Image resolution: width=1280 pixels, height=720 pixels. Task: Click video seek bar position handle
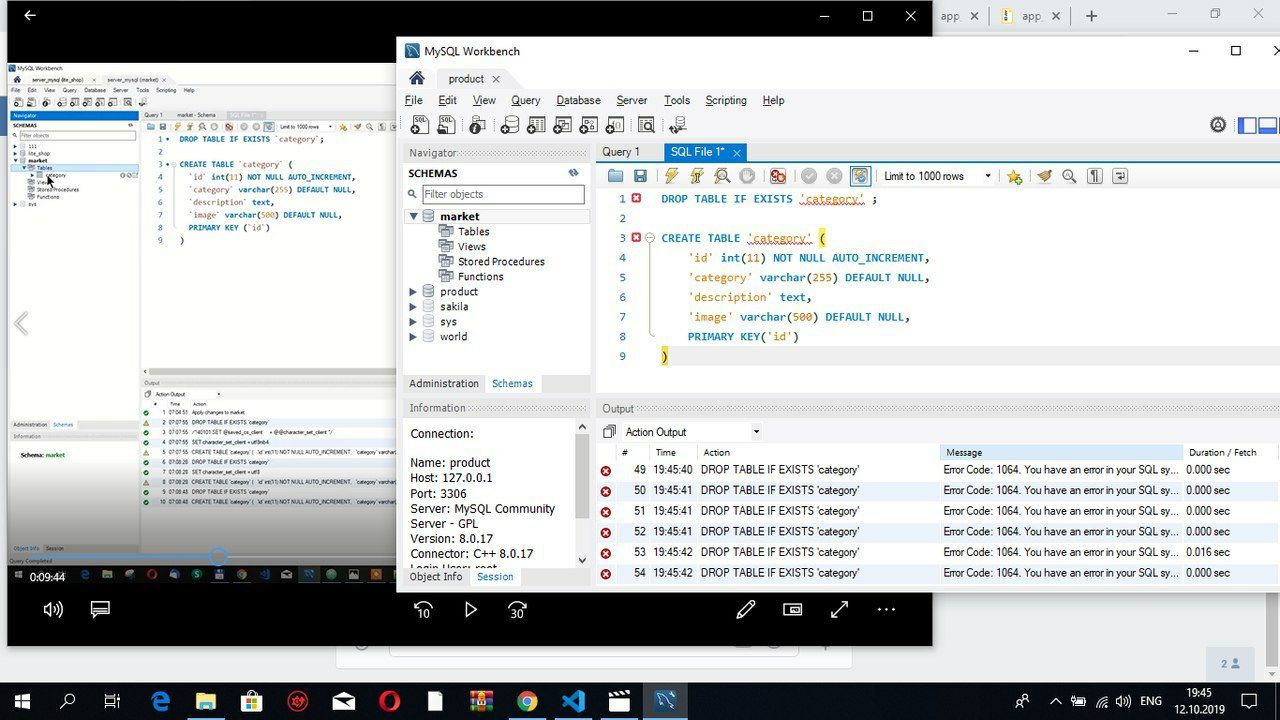tap(218, 556)
